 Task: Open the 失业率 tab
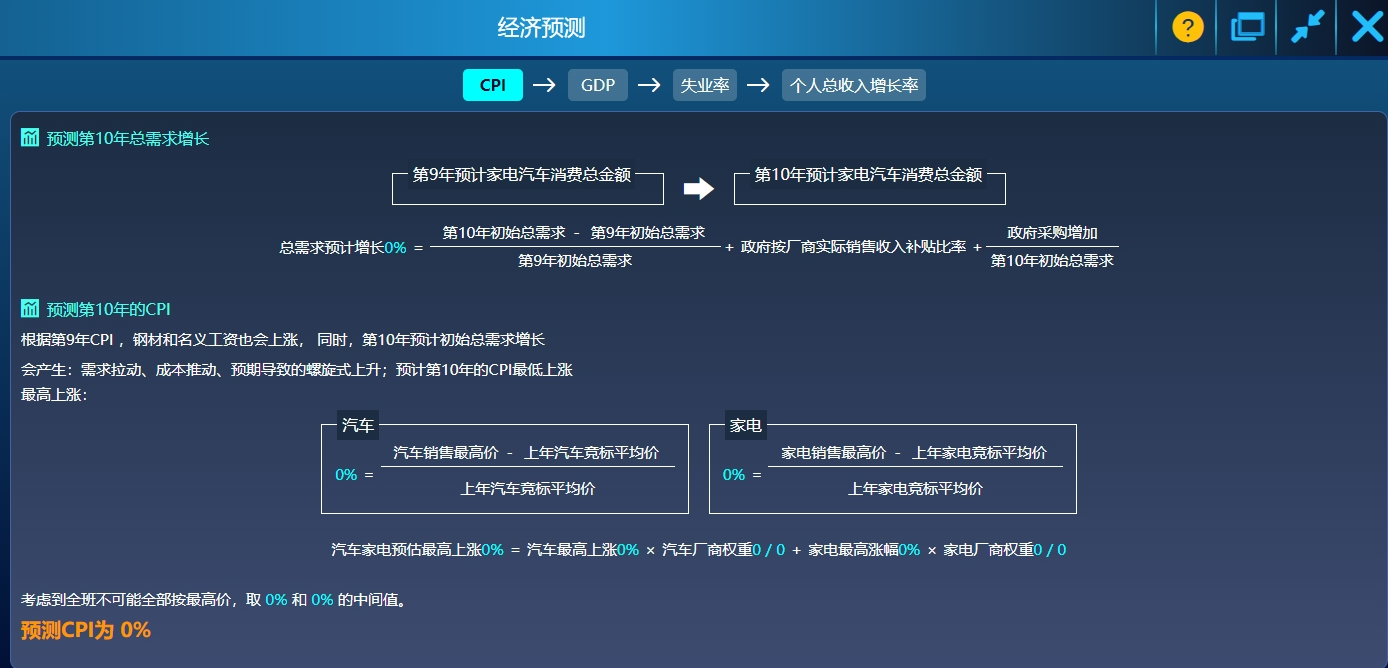tap(704, 85)
